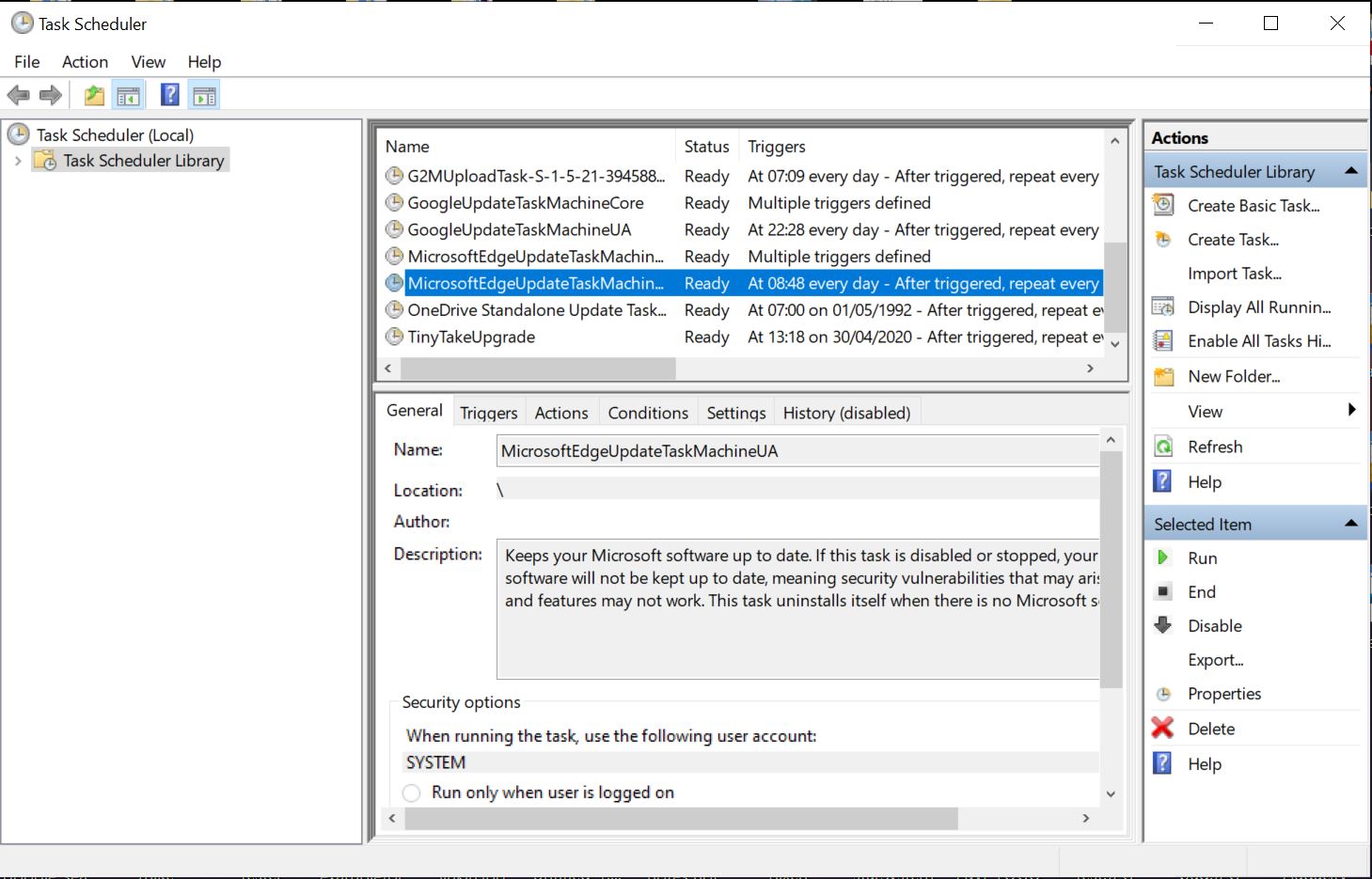Click the green Run arrow icon
The image size is (1372, 879).
click(1163, 557)
